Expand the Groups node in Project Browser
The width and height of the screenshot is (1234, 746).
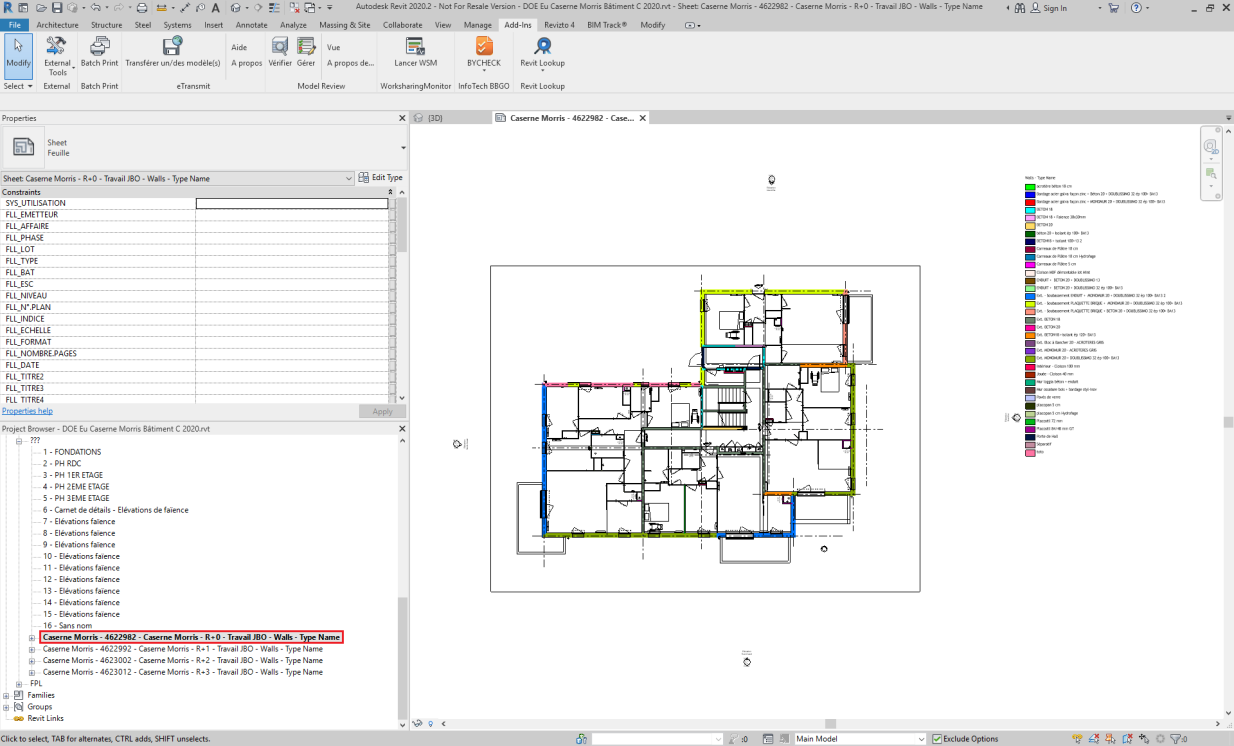tap(7, 707)
